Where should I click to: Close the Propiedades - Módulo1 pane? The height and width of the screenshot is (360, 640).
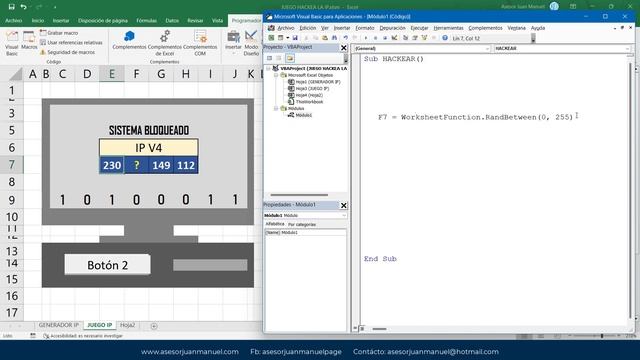(344, 205)
